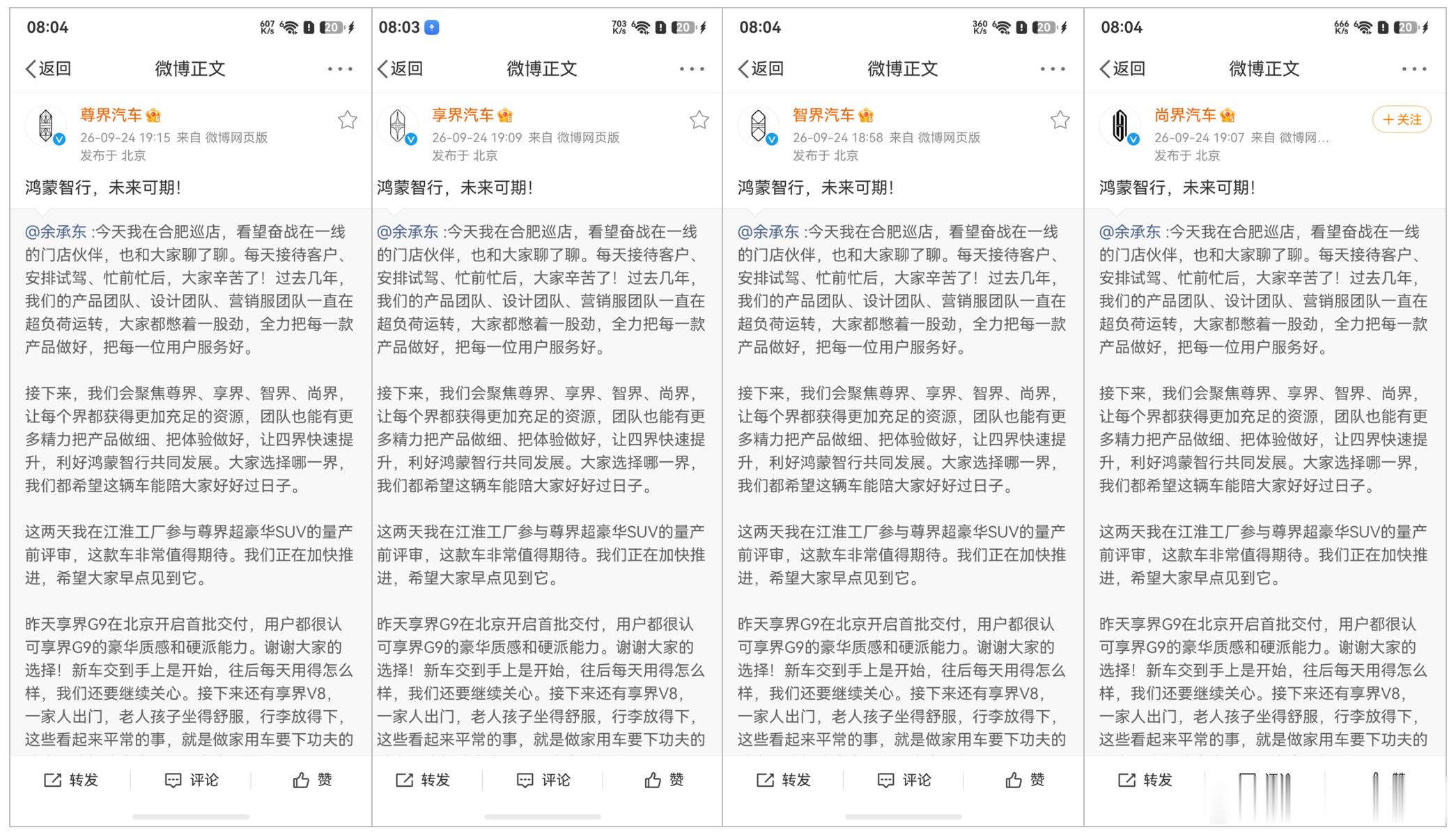Tap 鸿蒙智行，未来可期！ in 尚界汽车 post
1456x837 pixels.
[x=1177, y=187]
